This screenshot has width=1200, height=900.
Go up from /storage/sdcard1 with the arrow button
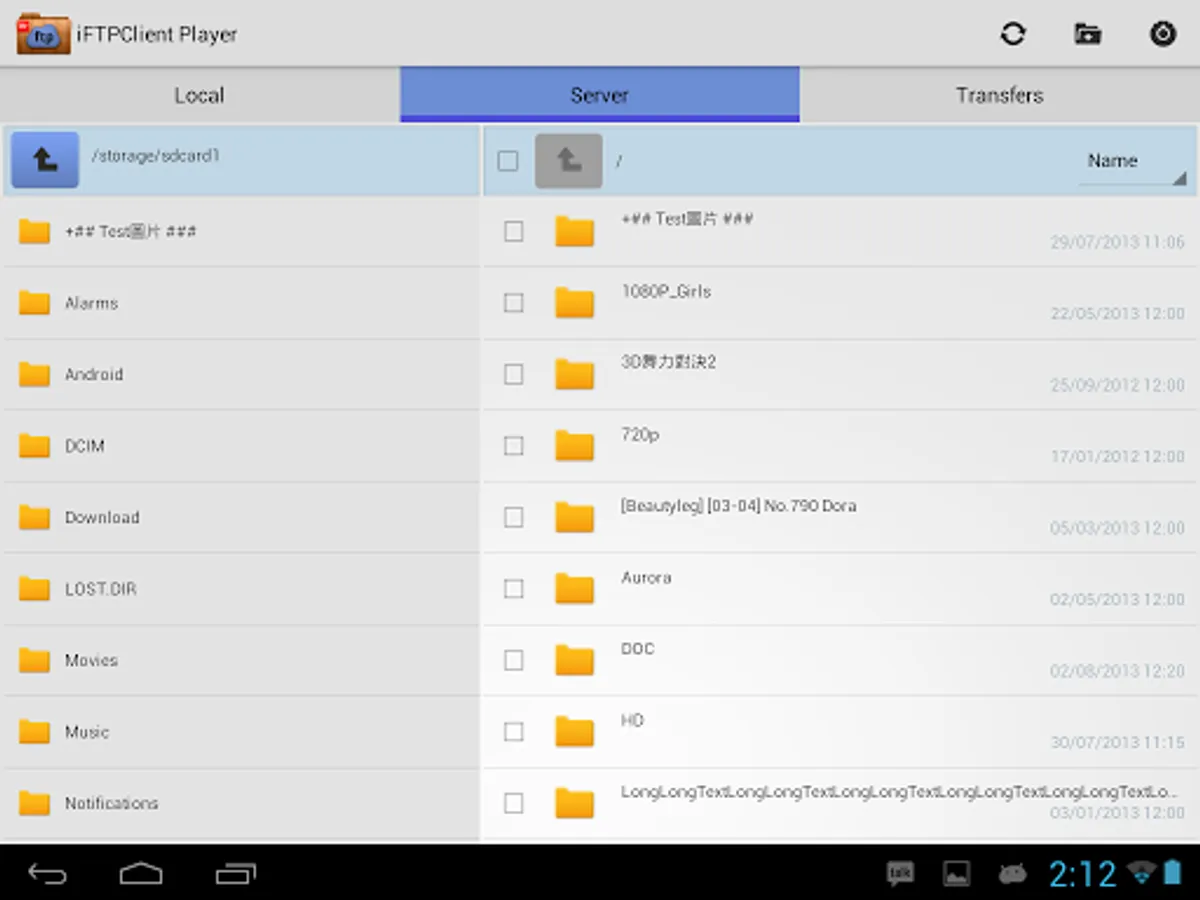(x=45, y=159)
